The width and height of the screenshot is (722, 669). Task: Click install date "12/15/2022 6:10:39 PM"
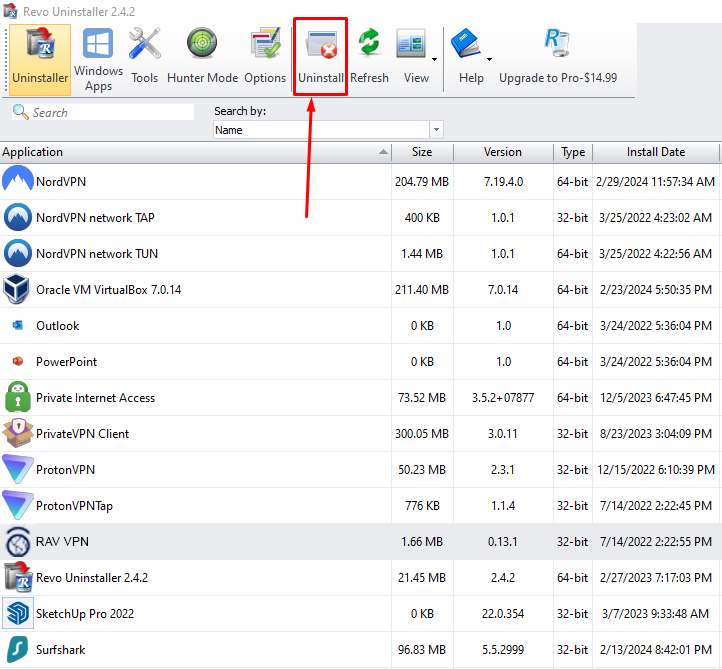pos(656,470)
